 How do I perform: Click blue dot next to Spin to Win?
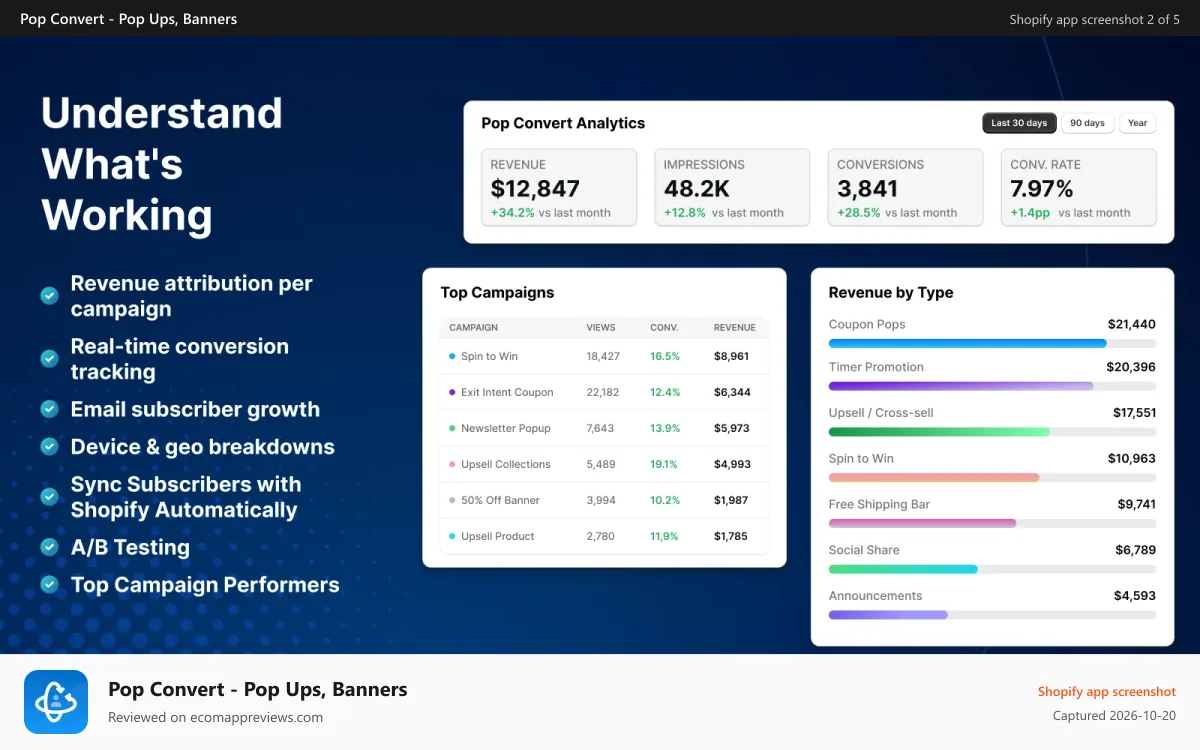(x=452, y=356)
